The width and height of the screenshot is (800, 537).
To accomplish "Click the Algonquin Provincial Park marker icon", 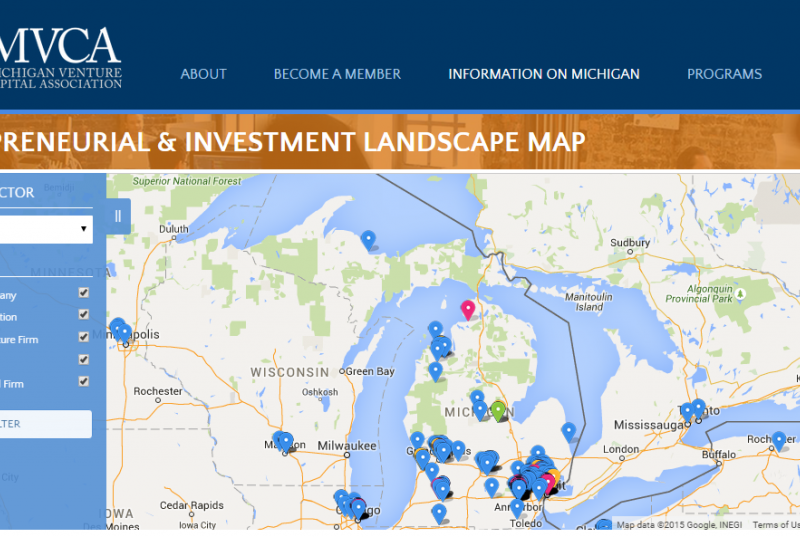I will [x=740, y=293].
